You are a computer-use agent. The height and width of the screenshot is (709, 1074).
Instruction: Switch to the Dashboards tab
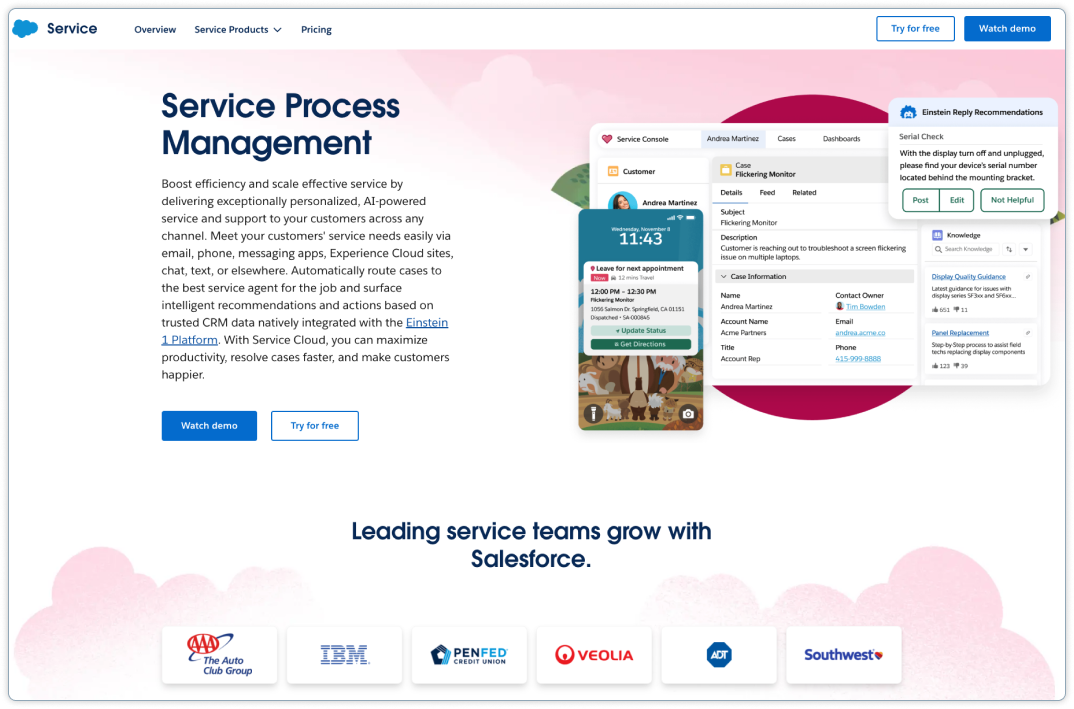pos(841,138)
